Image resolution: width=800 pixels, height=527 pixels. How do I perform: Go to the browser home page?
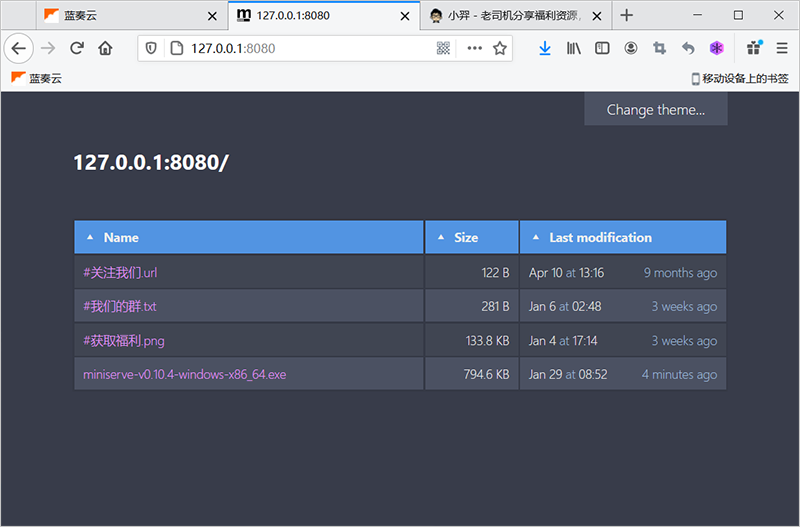(106, 48)
